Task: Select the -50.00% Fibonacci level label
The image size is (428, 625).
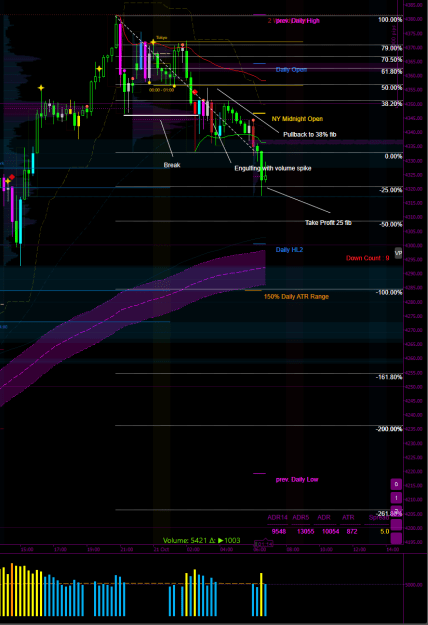Action: [391, 224]
